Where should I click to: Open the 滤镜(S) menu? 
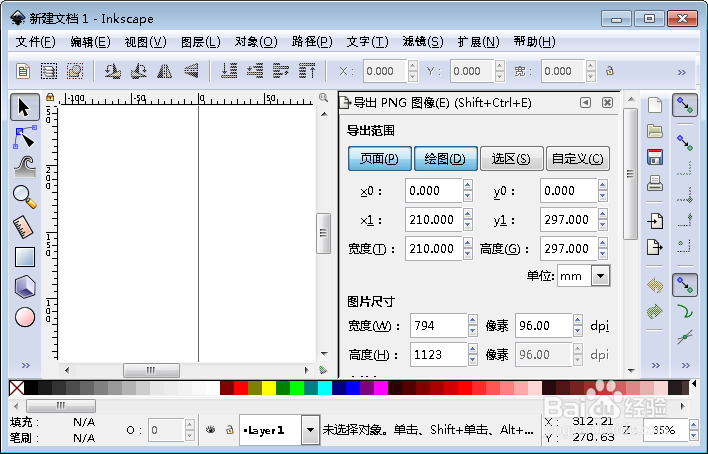click(x=423, y=42)
